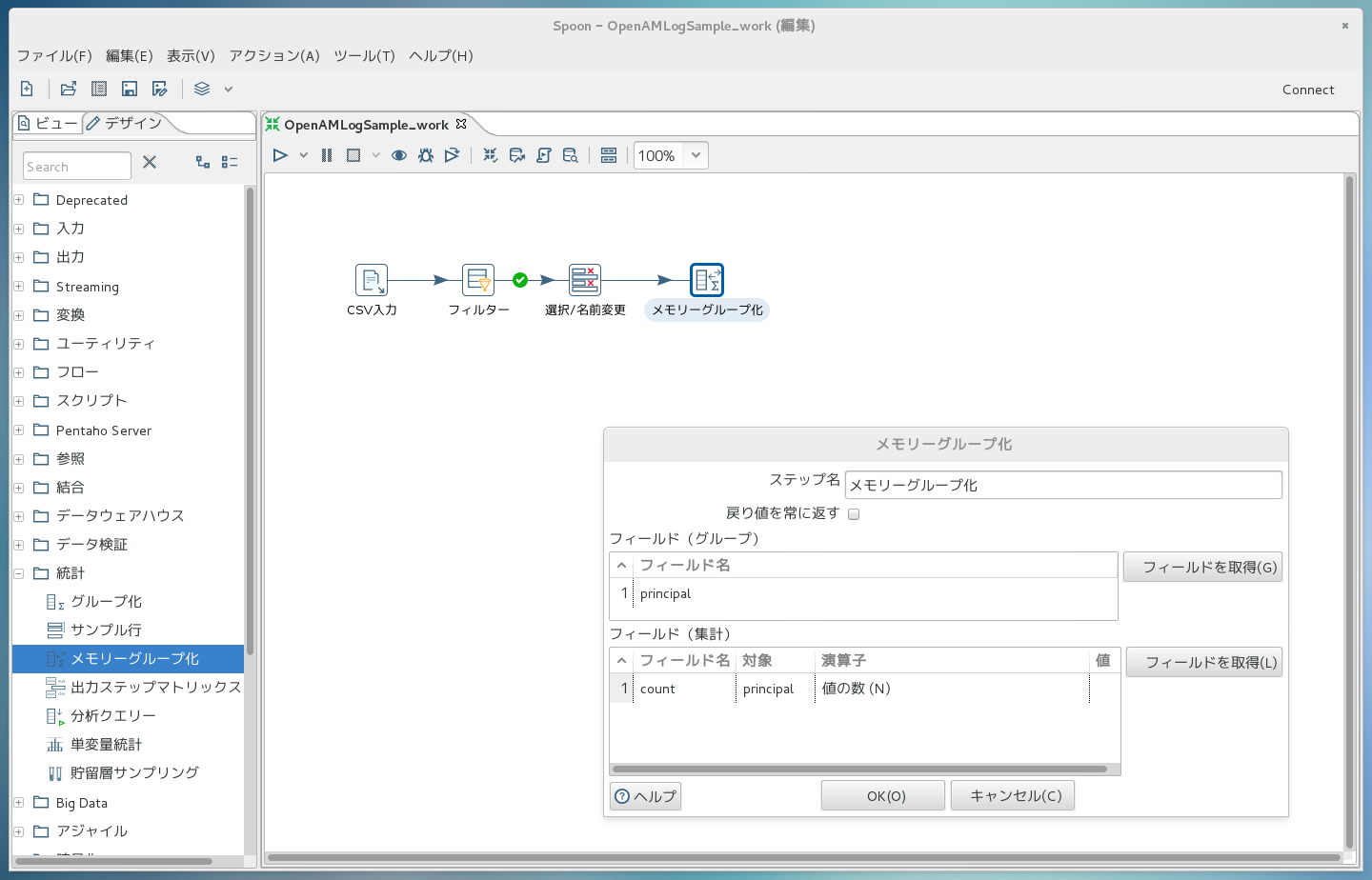Open ヘルプ(H) menu
The height and width of the screenshot is (880, 1372).
(441, 55)
